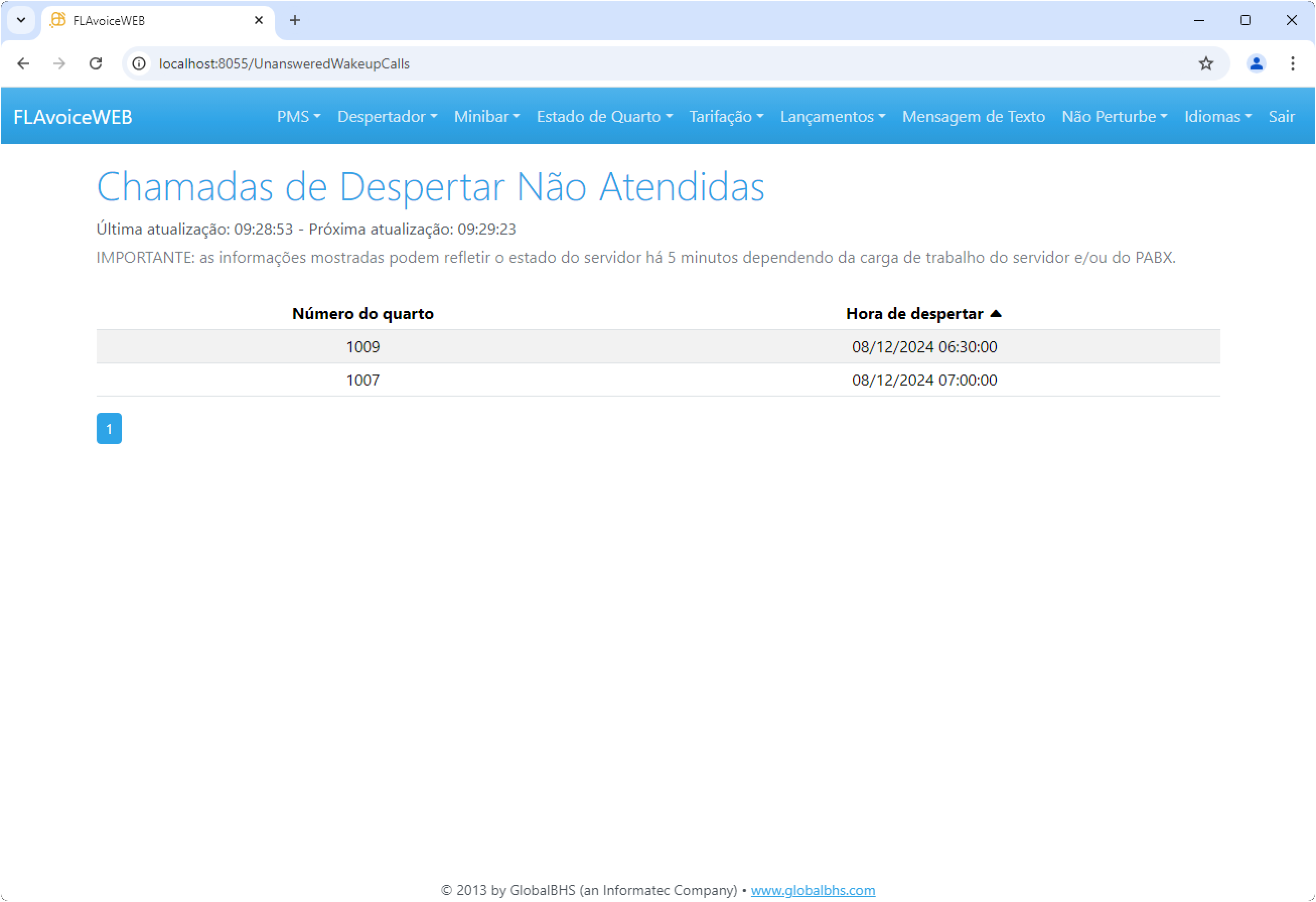Open the browser profile icon

tap(1256, 63)
